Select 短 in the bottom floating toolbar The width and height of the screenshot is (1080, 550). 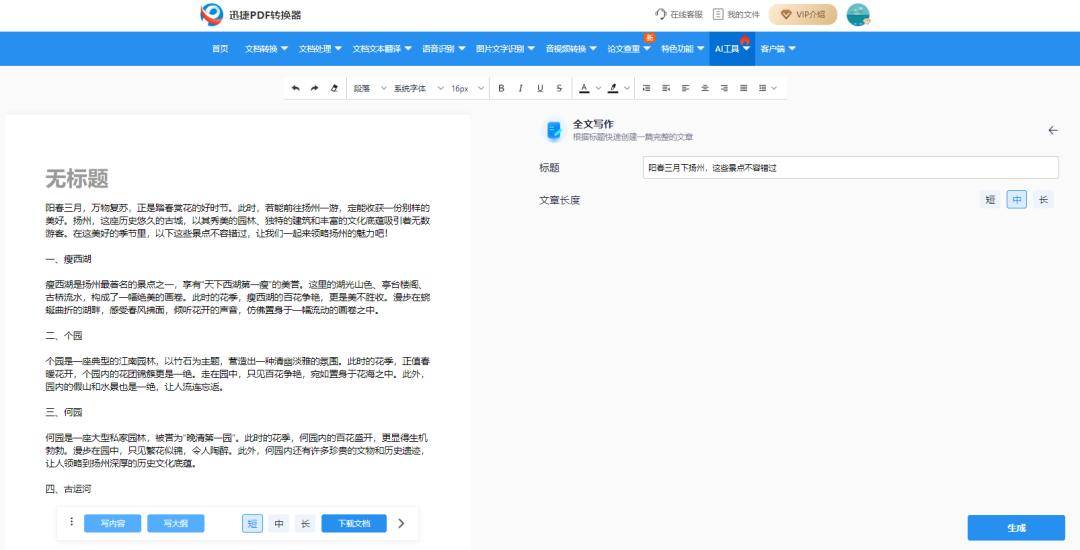click(253, 523)
